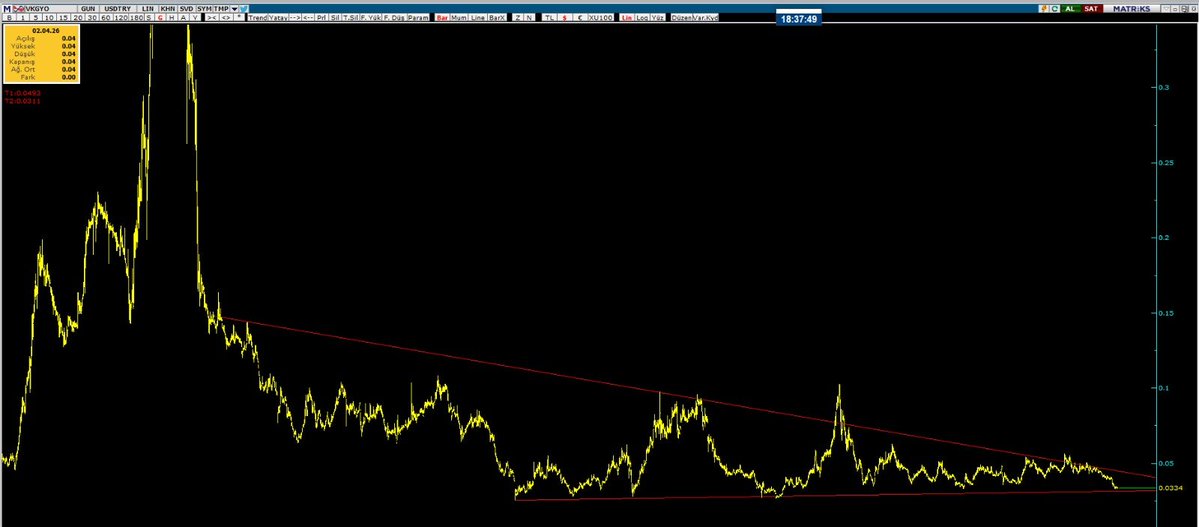Click the <-- left arrow tool
The width and height of the screenshot is (1199, 527).
pos(308,17)
